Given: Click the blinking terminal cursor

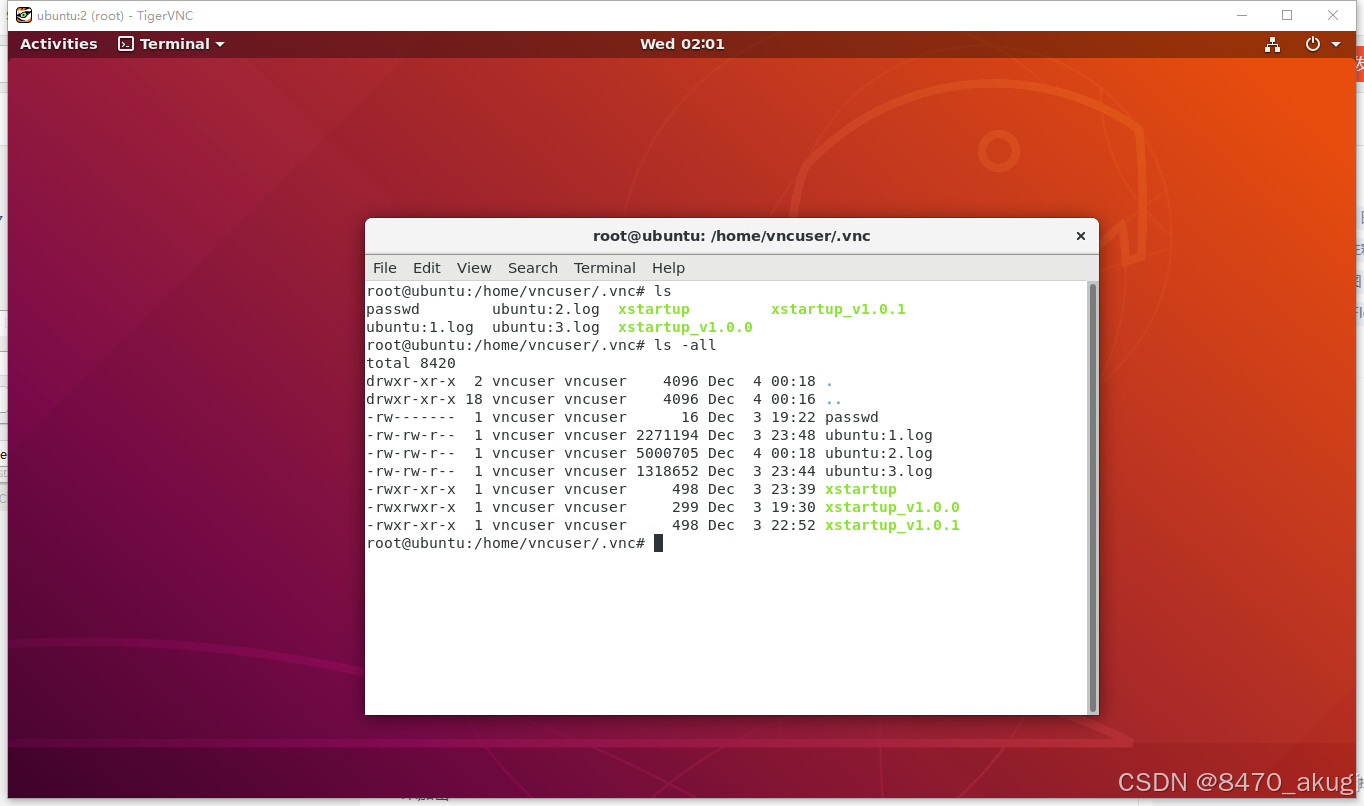Looking at the screenshot, I should 658,543.
